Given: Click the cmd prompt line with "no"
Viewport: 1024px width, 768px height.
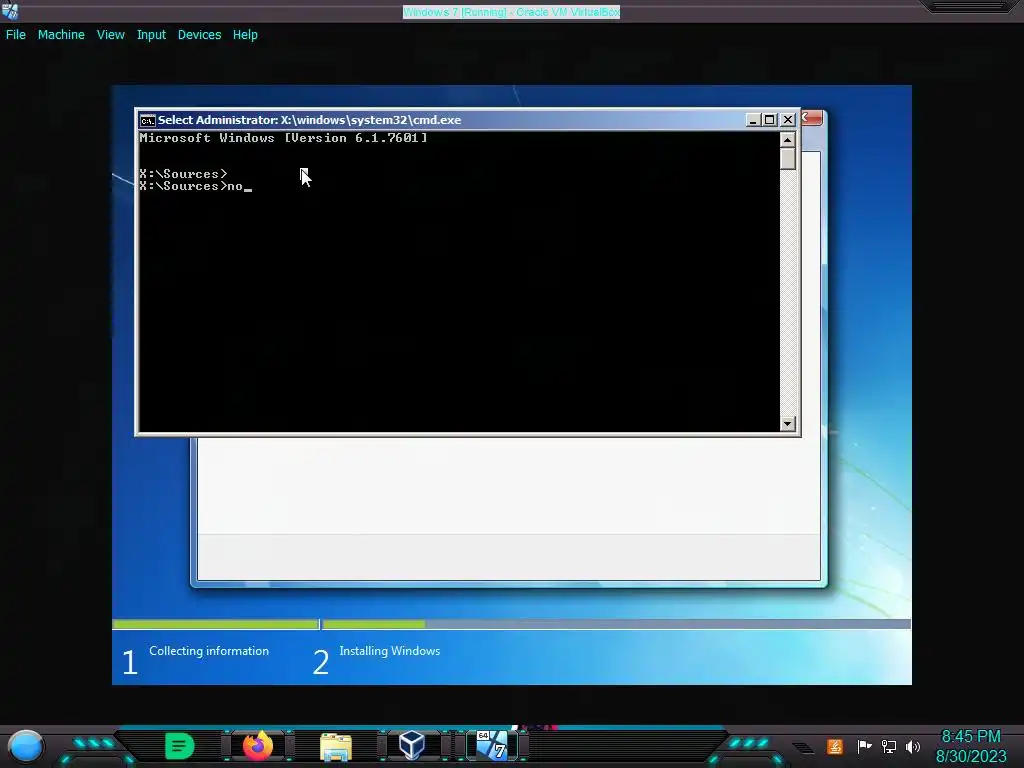Looking at the screenshot, I should coord(195,186).
